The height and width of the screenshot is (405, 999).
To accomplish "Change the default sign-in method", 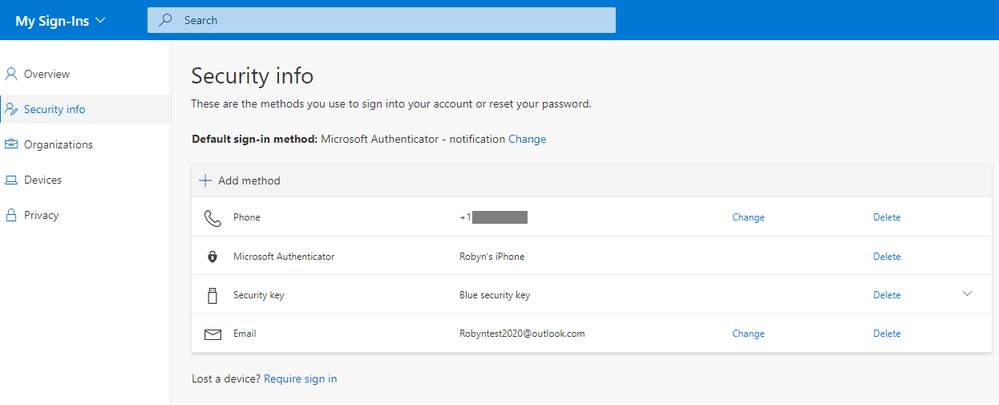I will tap(527, 139).
